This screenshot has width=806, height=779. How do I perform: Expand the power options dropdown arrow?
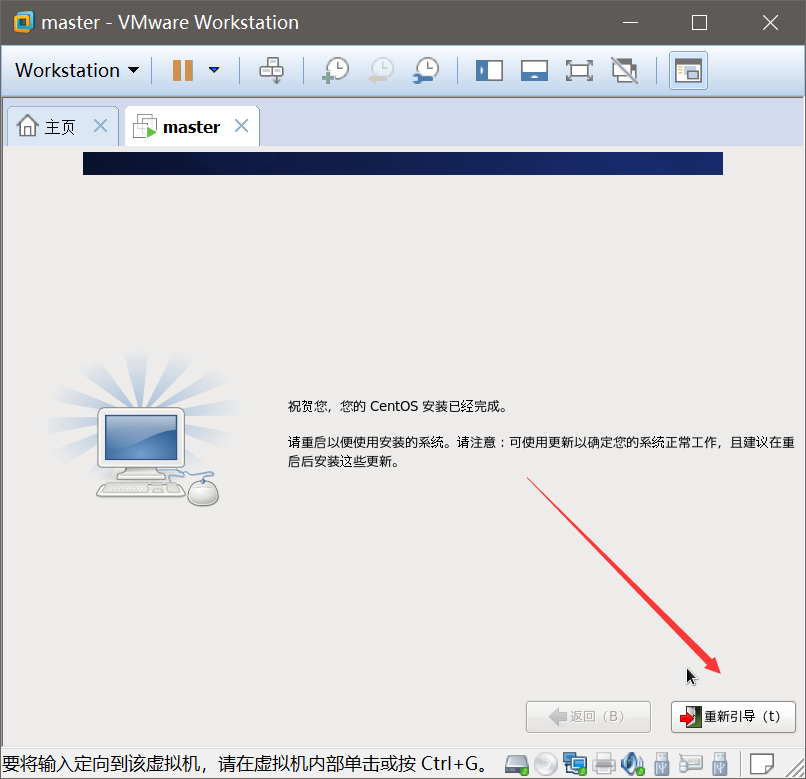214,70
